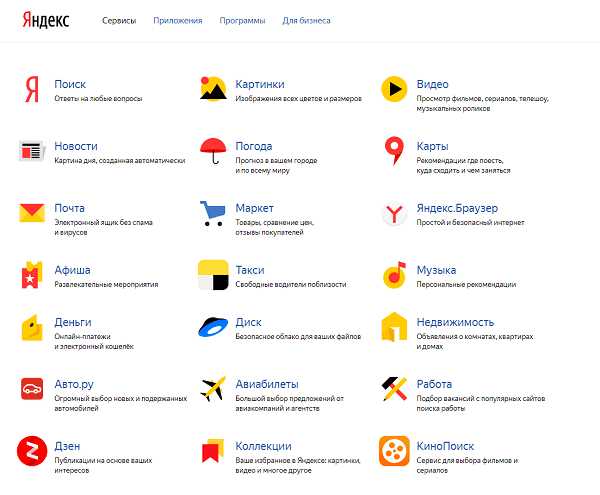Select the blue Маркет shopping cart icon
This screenshot has height=495, width=600.
click(x=212, y=213)
